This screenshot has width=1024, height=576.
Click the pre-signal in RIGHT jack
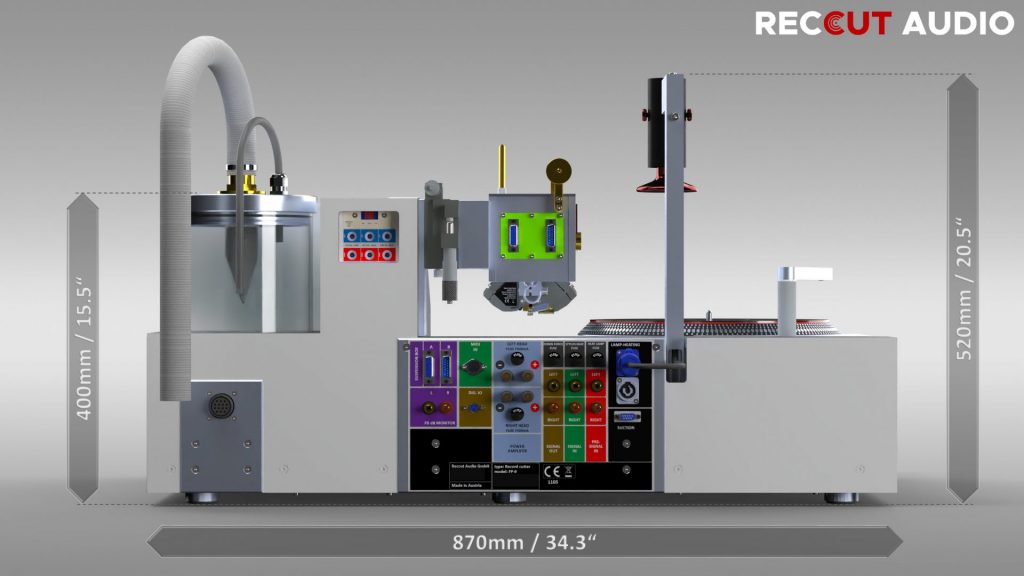click(596, 407)
